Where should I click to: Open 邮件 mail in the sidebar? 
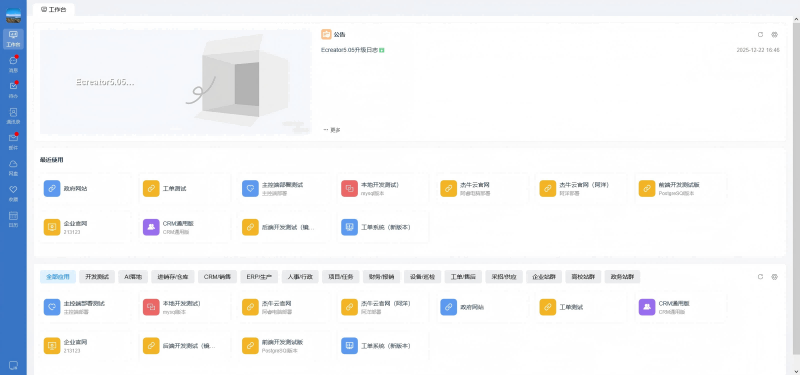coord(13,142)
